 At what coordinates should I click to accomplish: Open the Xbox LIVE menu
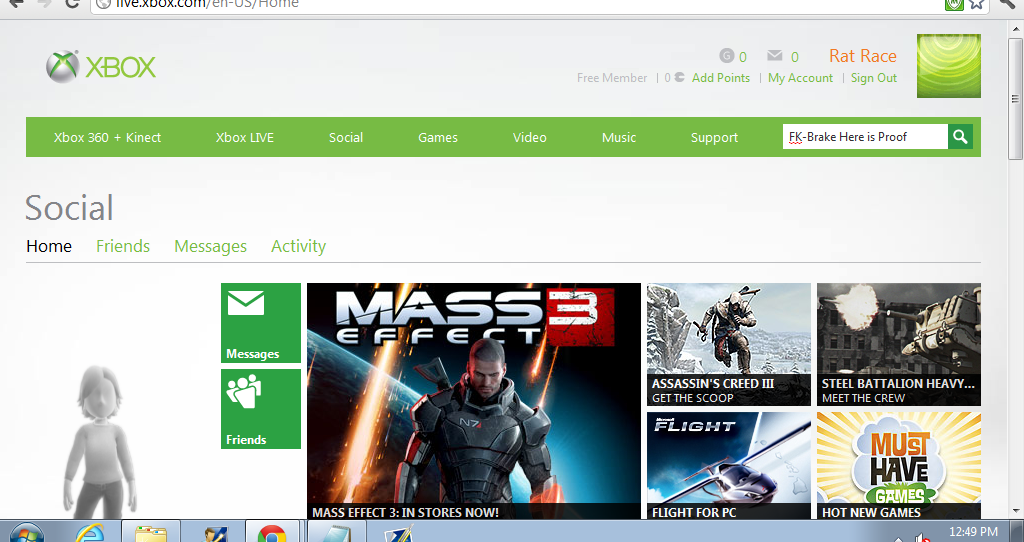pos(245,137)
